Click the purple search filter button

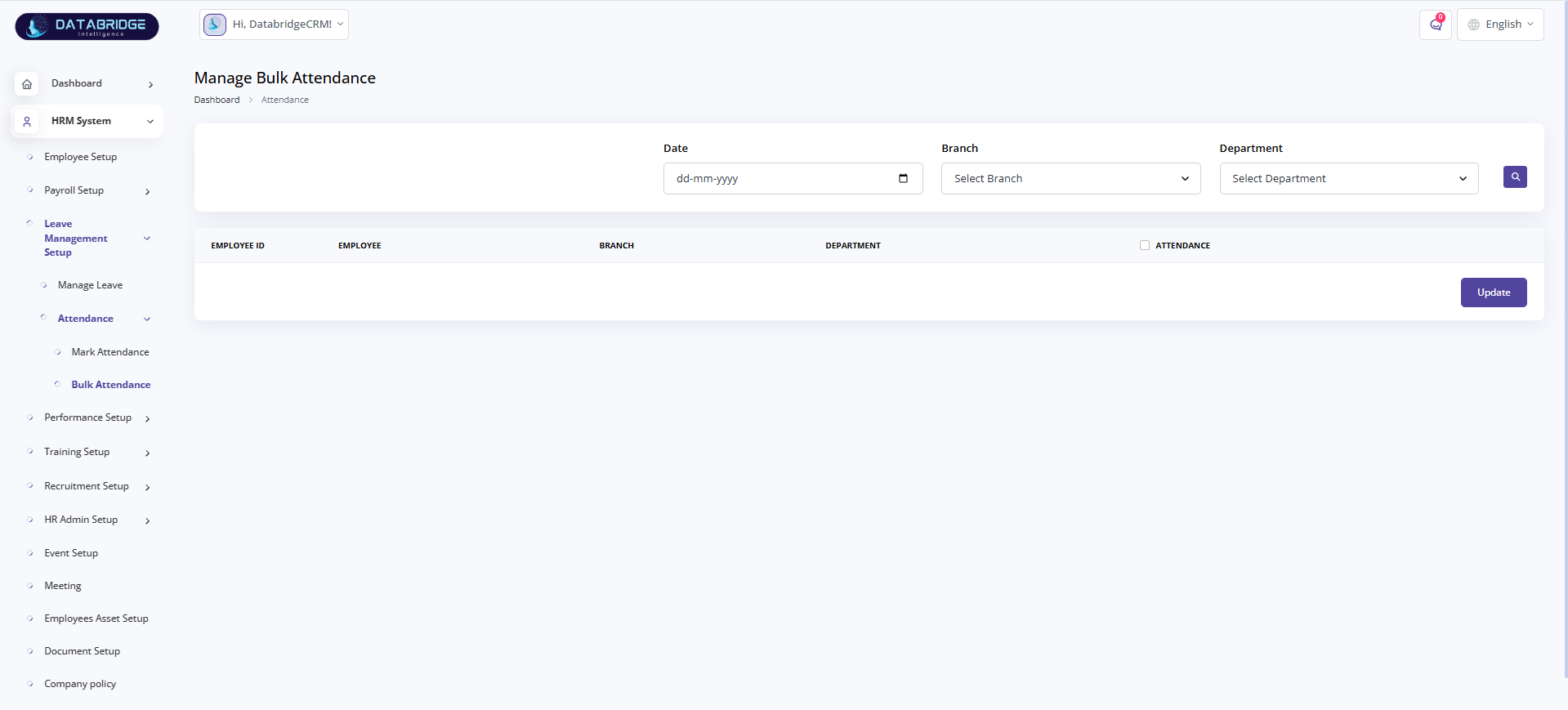tap(1515, 176)
